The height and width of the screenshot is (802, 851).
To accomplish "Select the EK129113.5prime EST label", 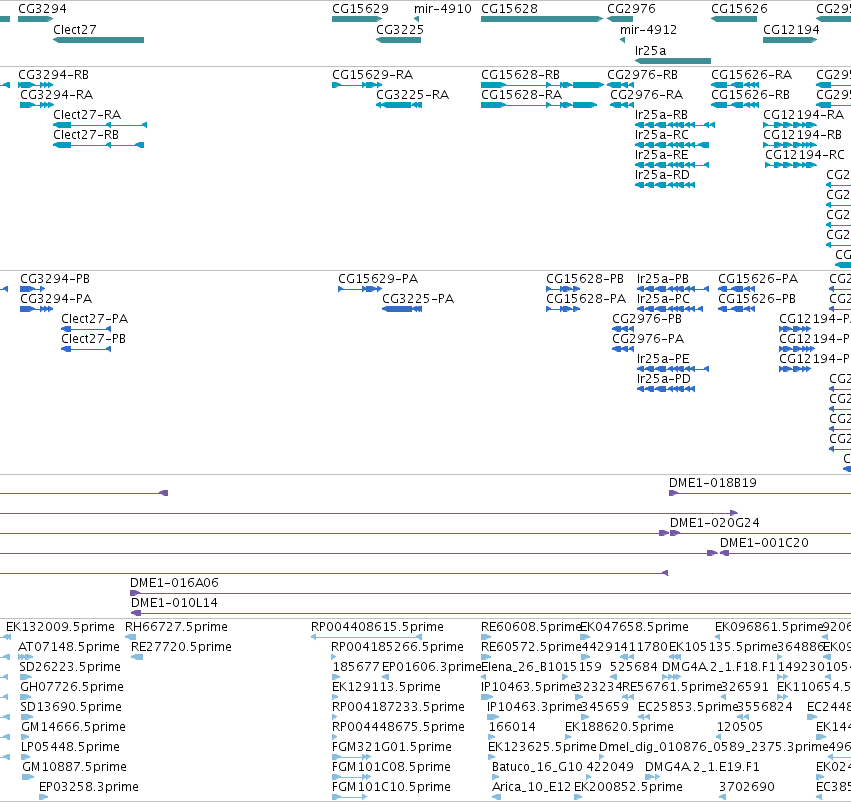I will click(386, 688).
